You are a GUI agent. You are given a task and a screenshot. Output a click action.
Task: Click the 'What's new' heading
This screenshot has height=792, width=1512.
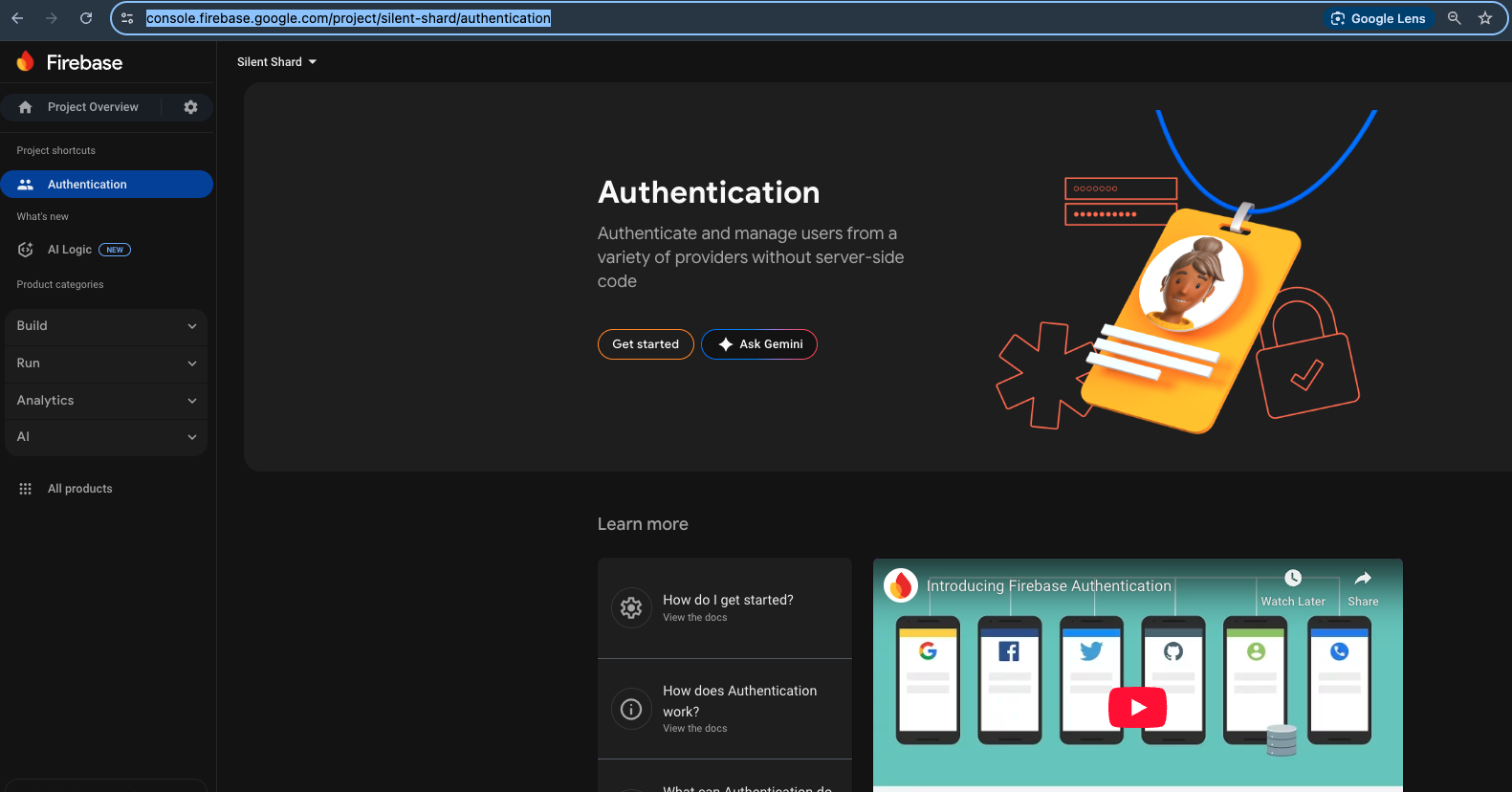click(x=43, y=217)
